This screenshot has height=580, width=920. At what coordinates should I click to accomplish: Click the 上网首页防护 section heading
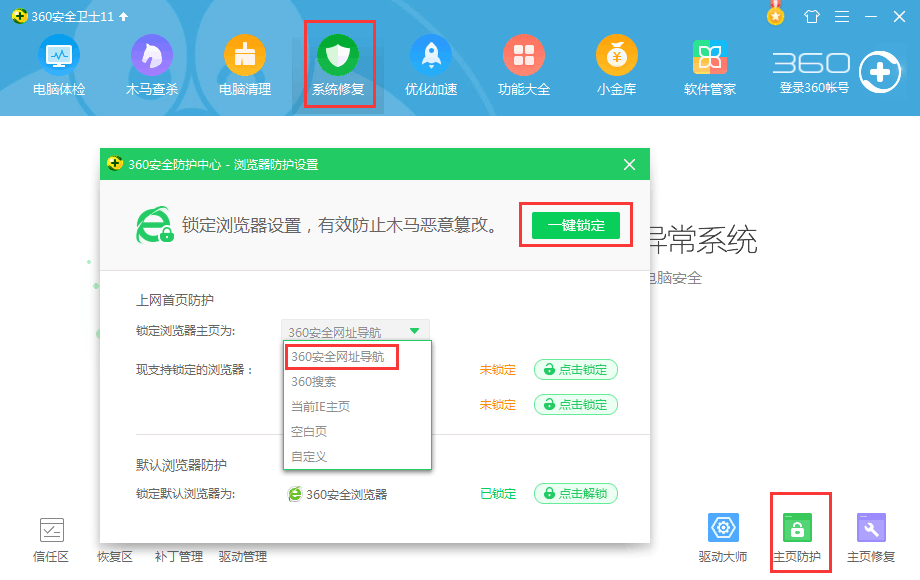point(175,300)
